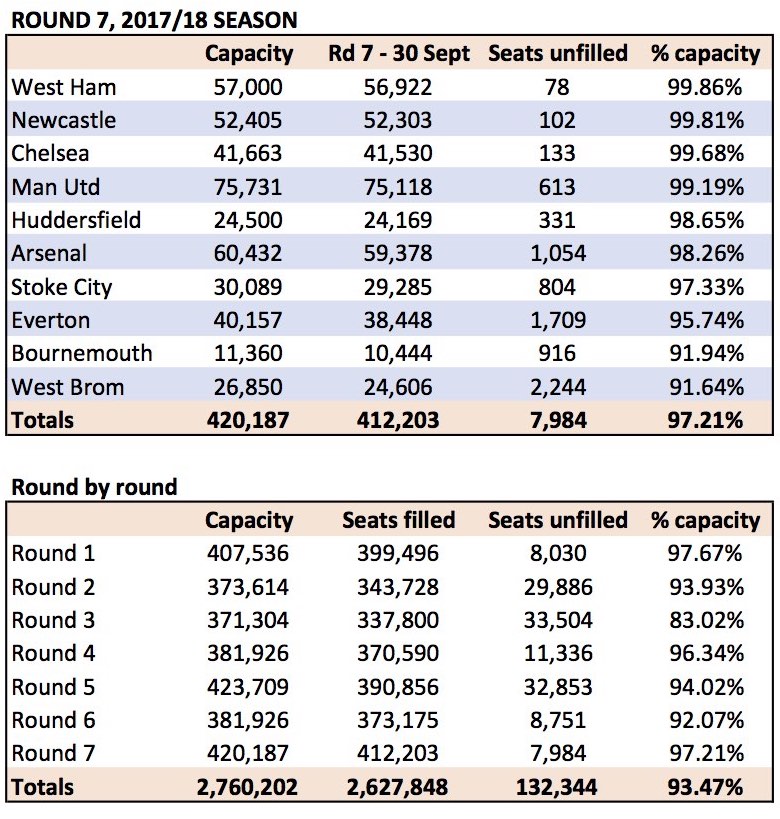Screen dimensions: 780x819
Task: Select grand total seats filled 2,627,848
Action: point(397,787)
